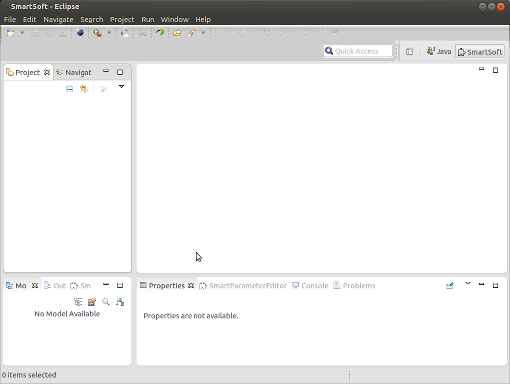
Task: Click the greyed Print icon in toolbar
Action: tap(63, 33)
